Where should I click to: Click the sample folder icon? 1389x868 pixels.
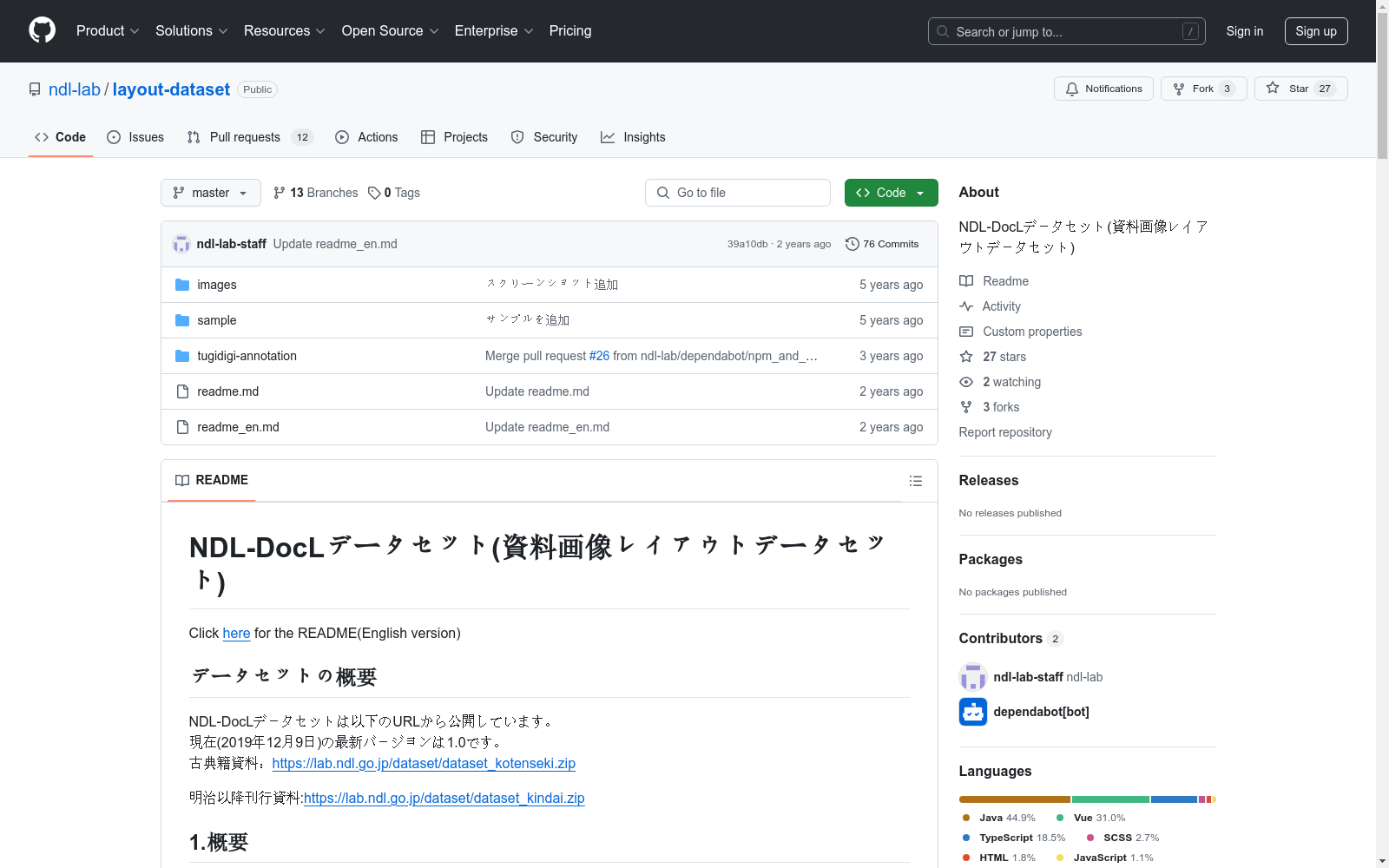[x=182, y=320]
